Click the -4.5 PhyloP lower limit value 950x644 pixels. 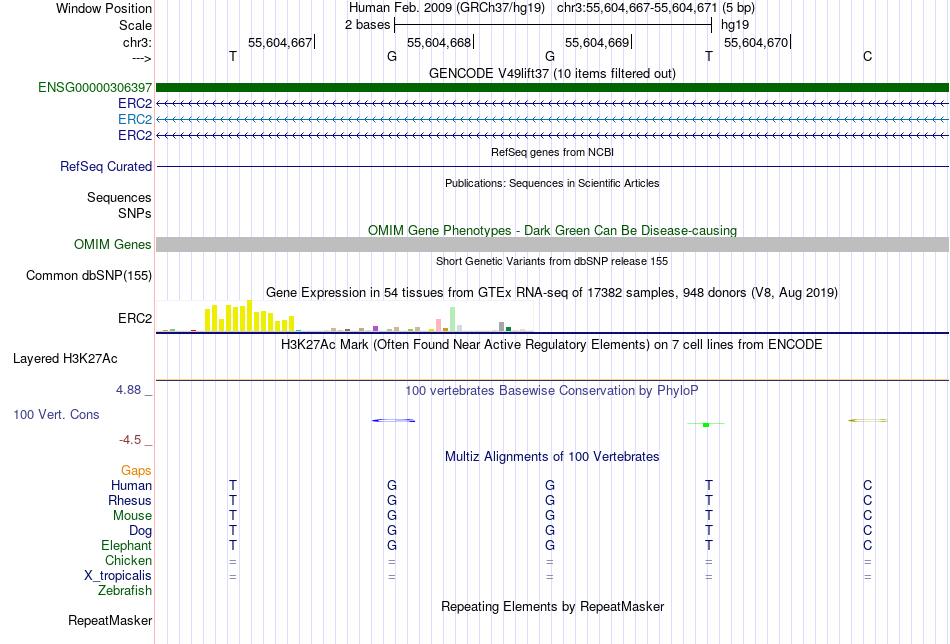(x=130, y=440)
